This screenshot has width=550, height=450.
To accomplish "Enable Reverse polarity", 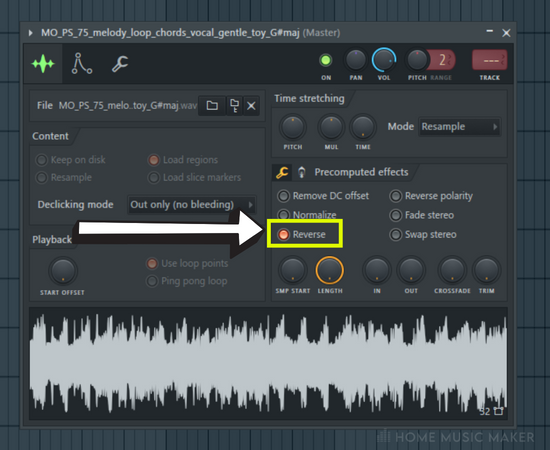I will [x=431, y=196].
